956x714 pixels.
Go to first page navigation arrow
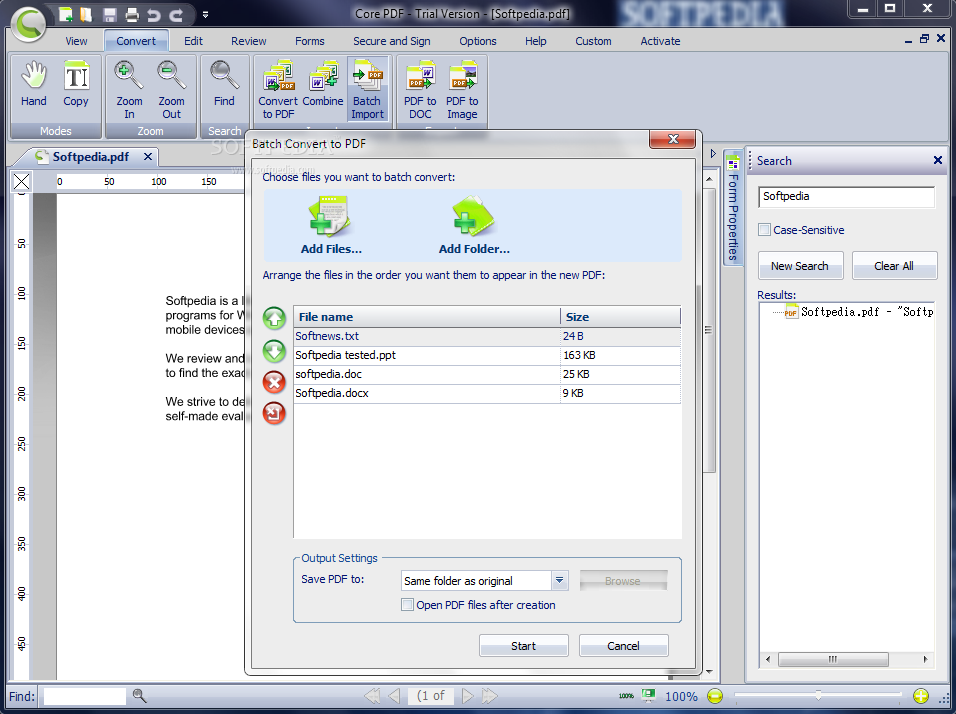[x=372, y=696]
